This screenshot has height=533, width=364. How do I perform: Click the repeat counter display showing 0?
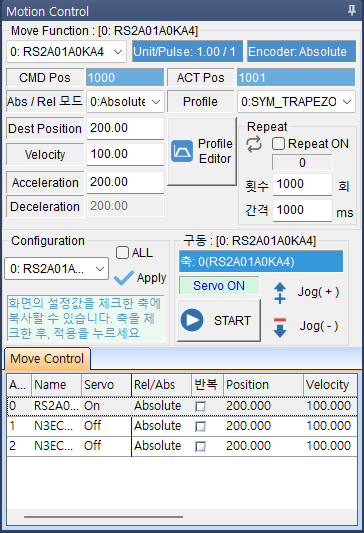(x=302, y=162)
